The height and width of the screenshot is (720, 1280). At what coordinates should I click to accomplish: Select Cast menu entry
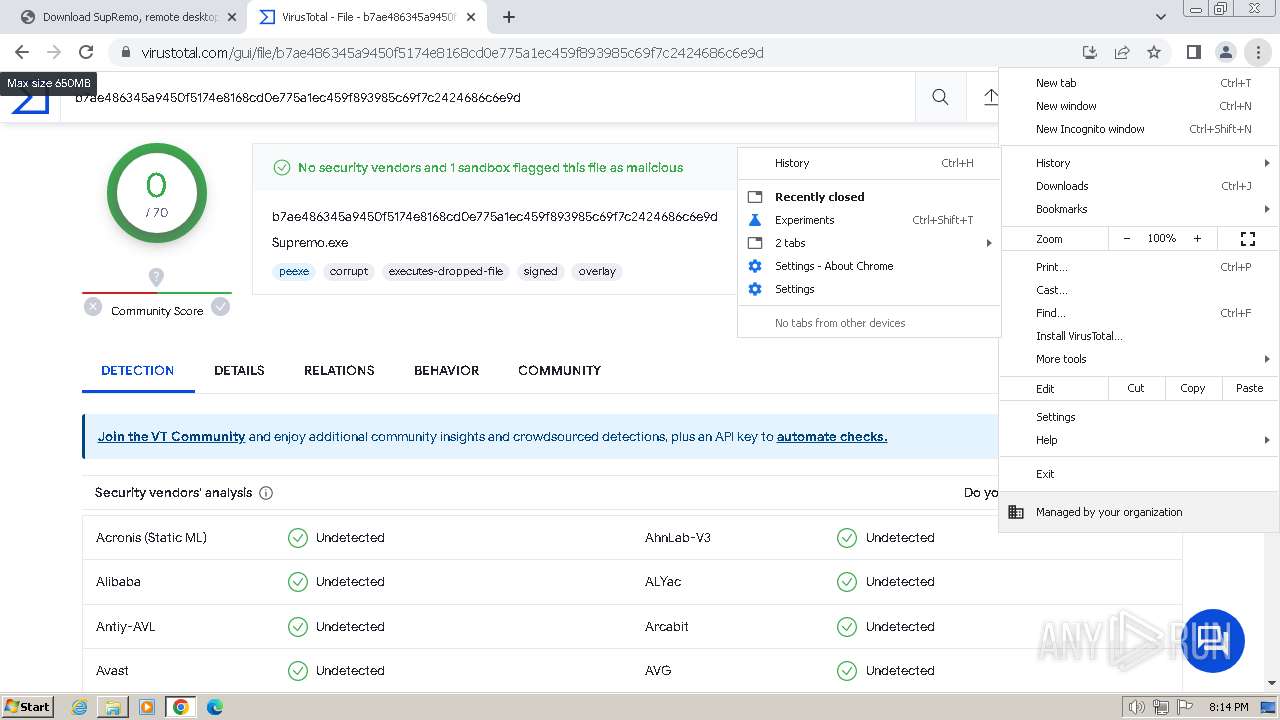pyautogui.click(x=1139, y=290)
